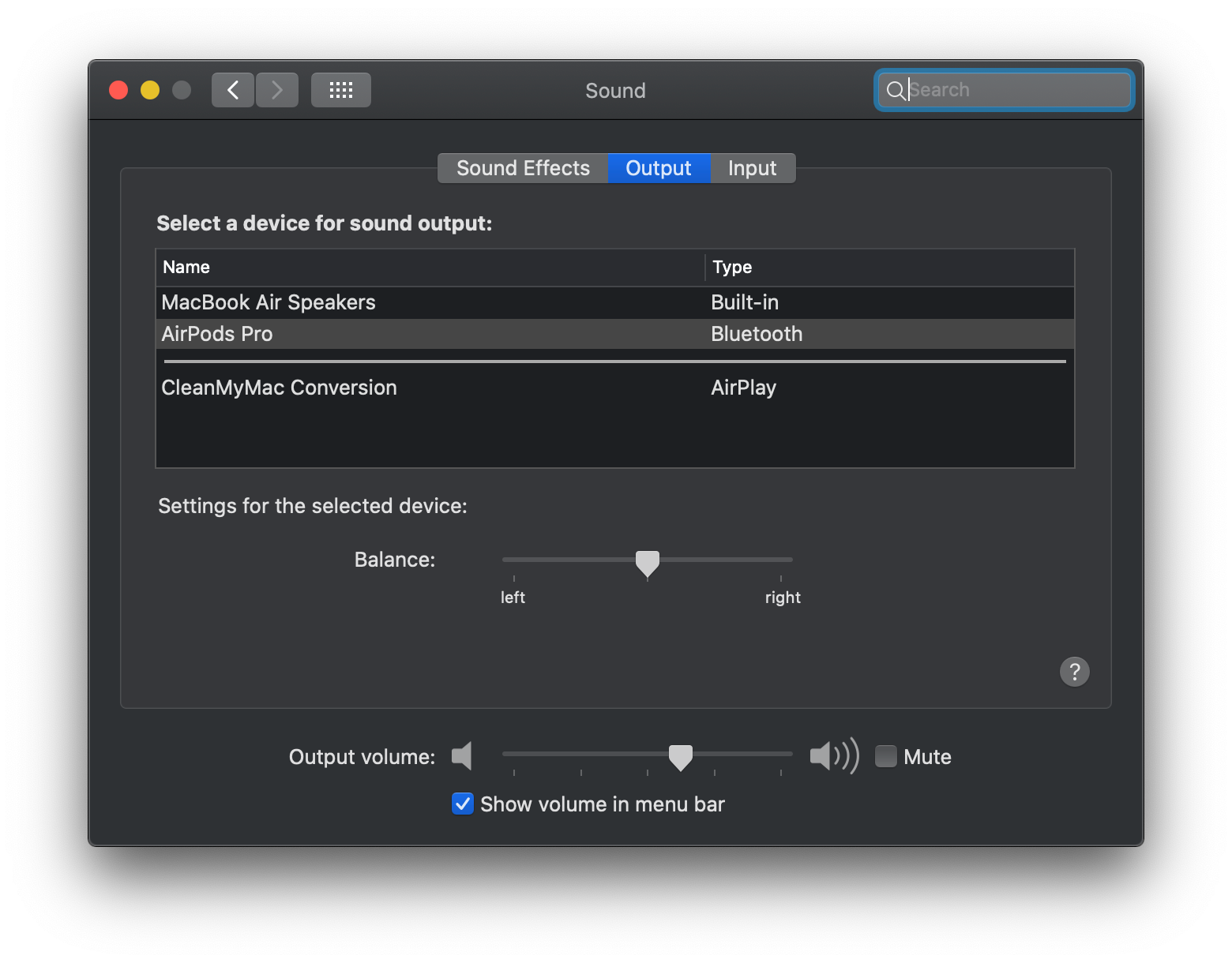The width and height of the screenshot is (1232, 963).
Task: Click the Type column header
Action: click(731, 267)
